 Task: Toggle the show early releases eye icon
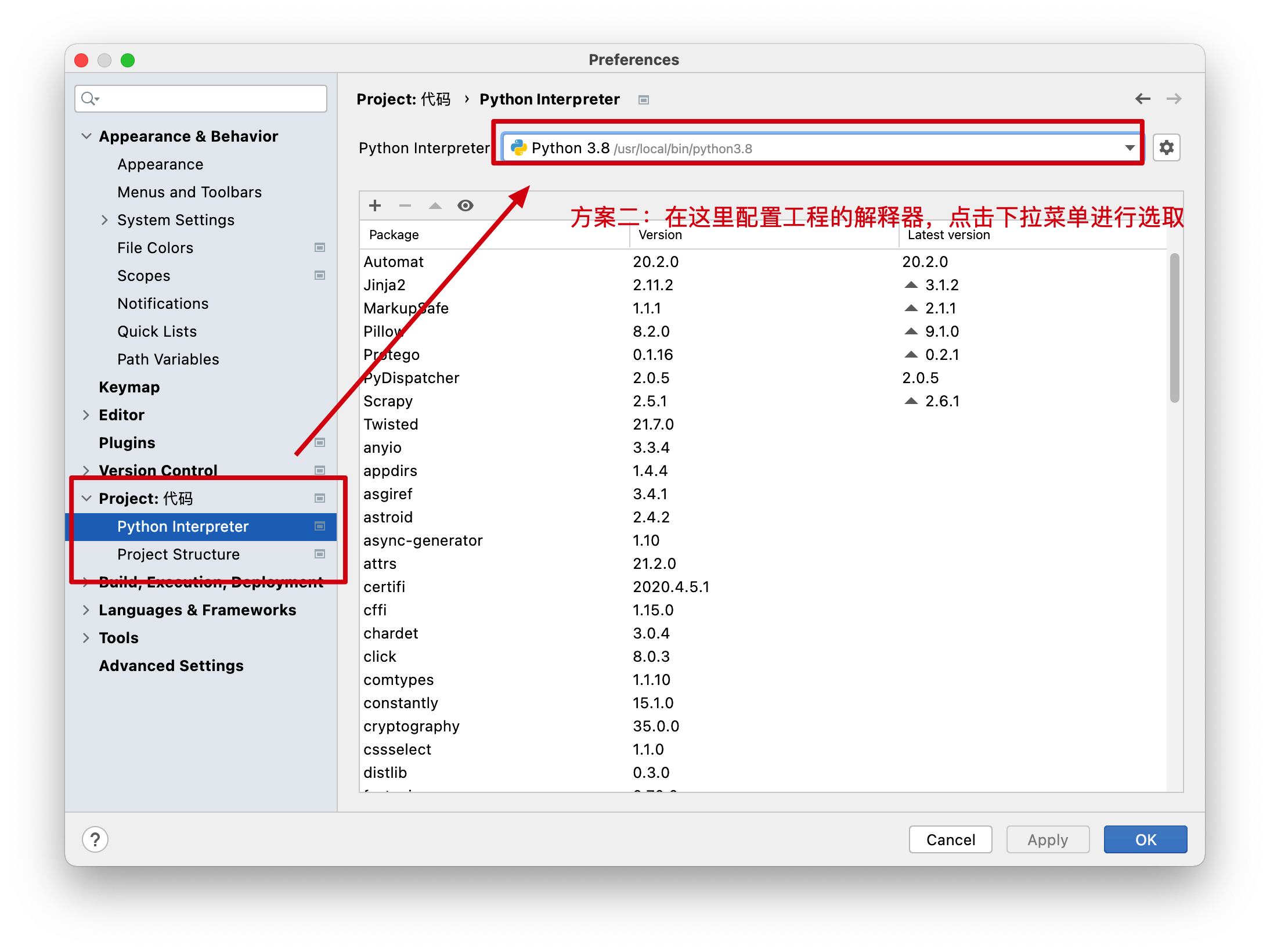[466, 205]
